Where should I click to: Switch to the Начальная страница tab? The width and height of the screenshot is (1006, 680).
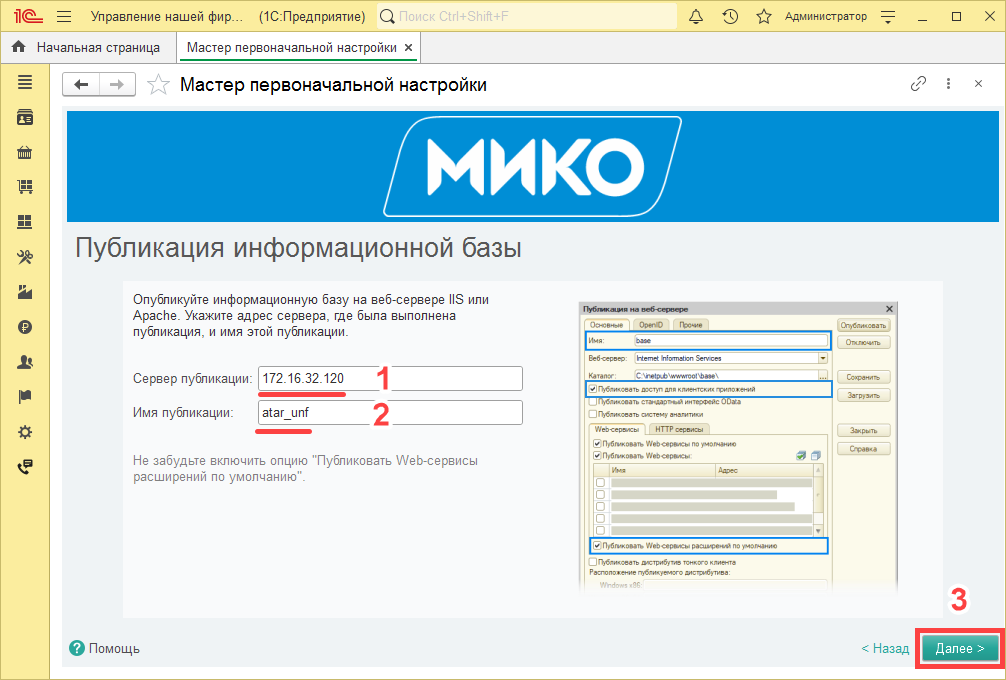tap(87, 47)
